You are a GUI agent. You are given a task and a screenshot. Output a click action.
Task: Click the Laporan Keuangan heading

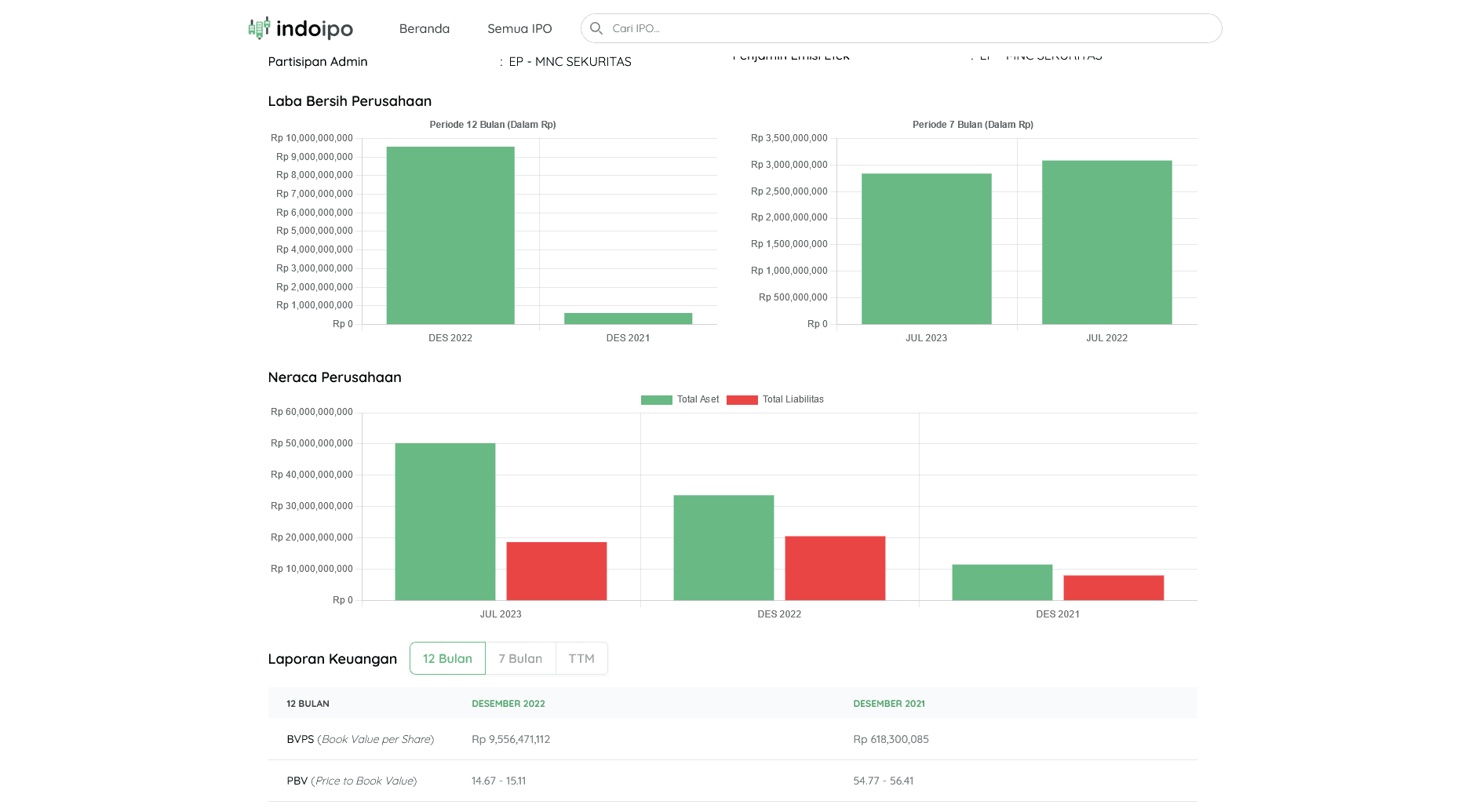click(x=333, y=659)
